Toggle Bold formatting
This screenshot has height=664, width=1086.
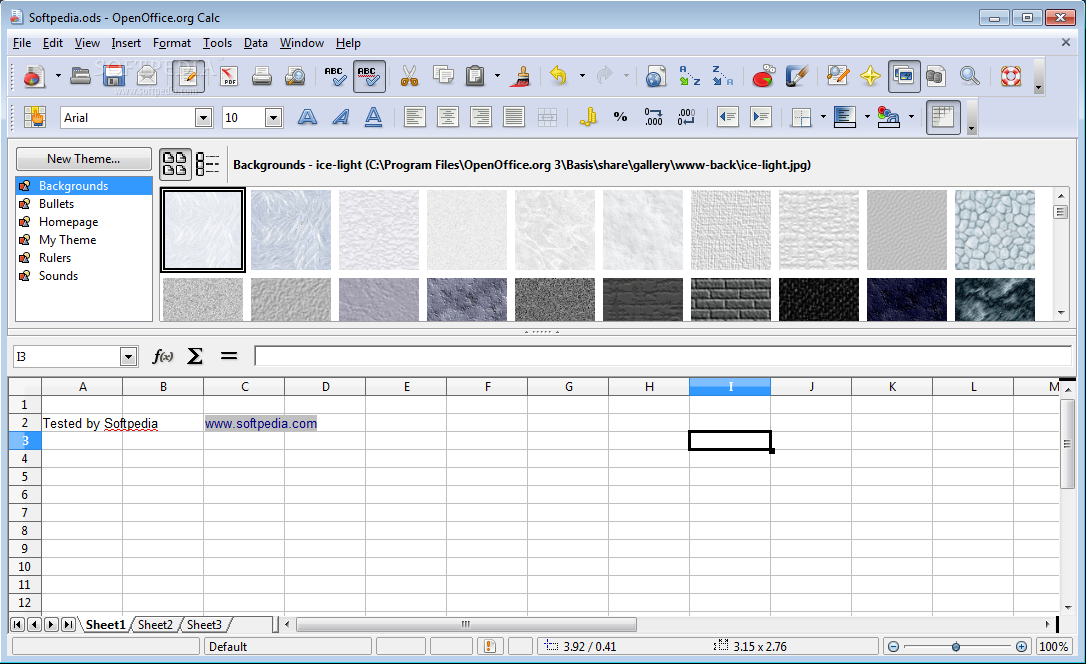[307, 117]
